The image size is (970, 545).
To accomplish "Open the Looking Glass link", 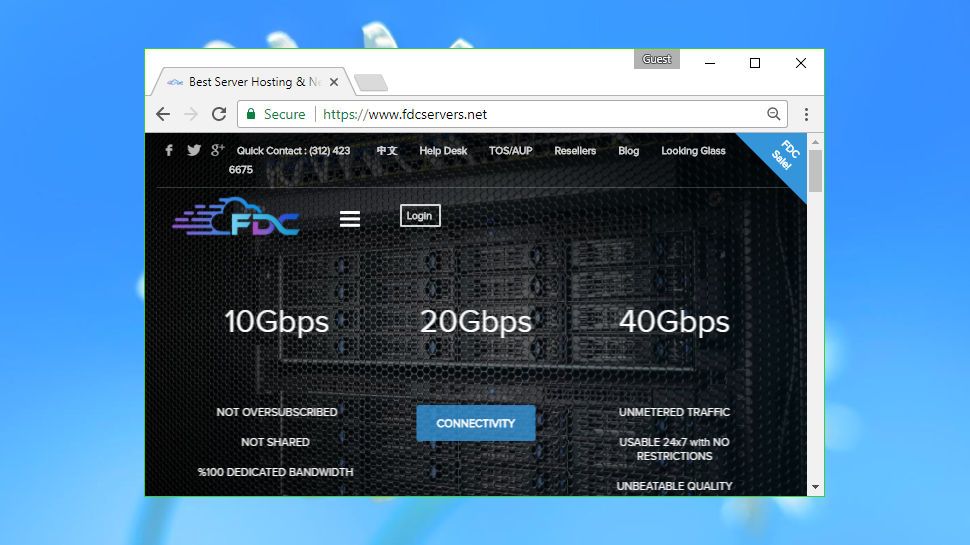I will pos(693,150).
